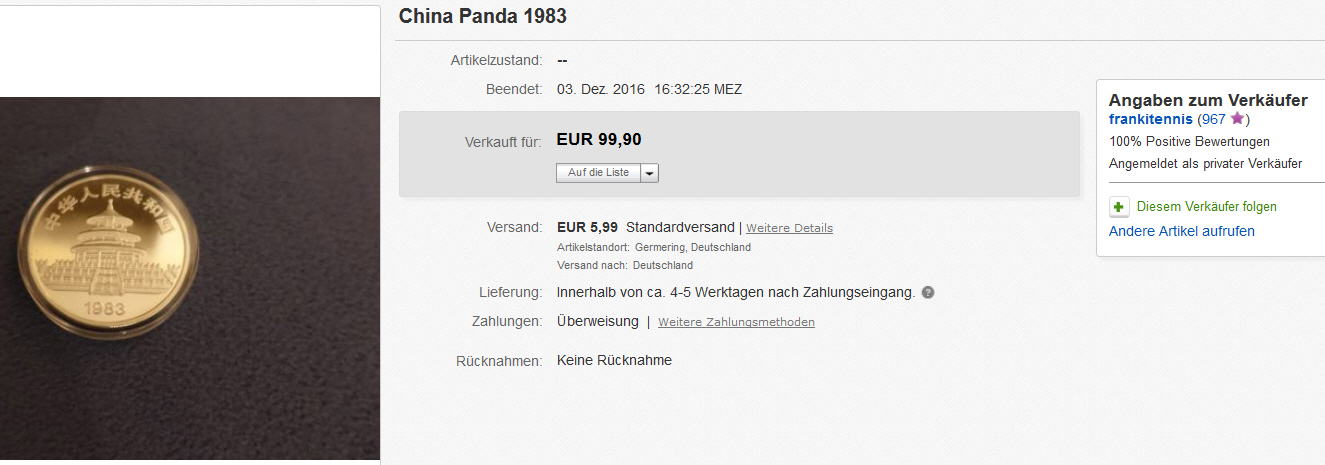
Task: Open seller profile frankitennis
Action: pos(1150,119)
